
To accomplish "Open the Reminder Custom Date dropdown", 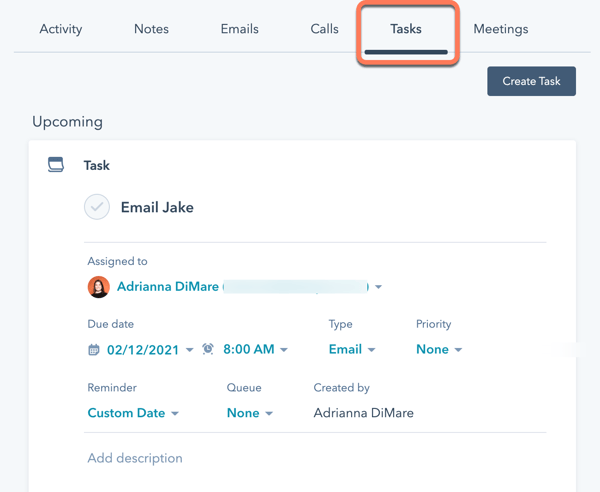I will pyautogui.click(x=133, y=413).
